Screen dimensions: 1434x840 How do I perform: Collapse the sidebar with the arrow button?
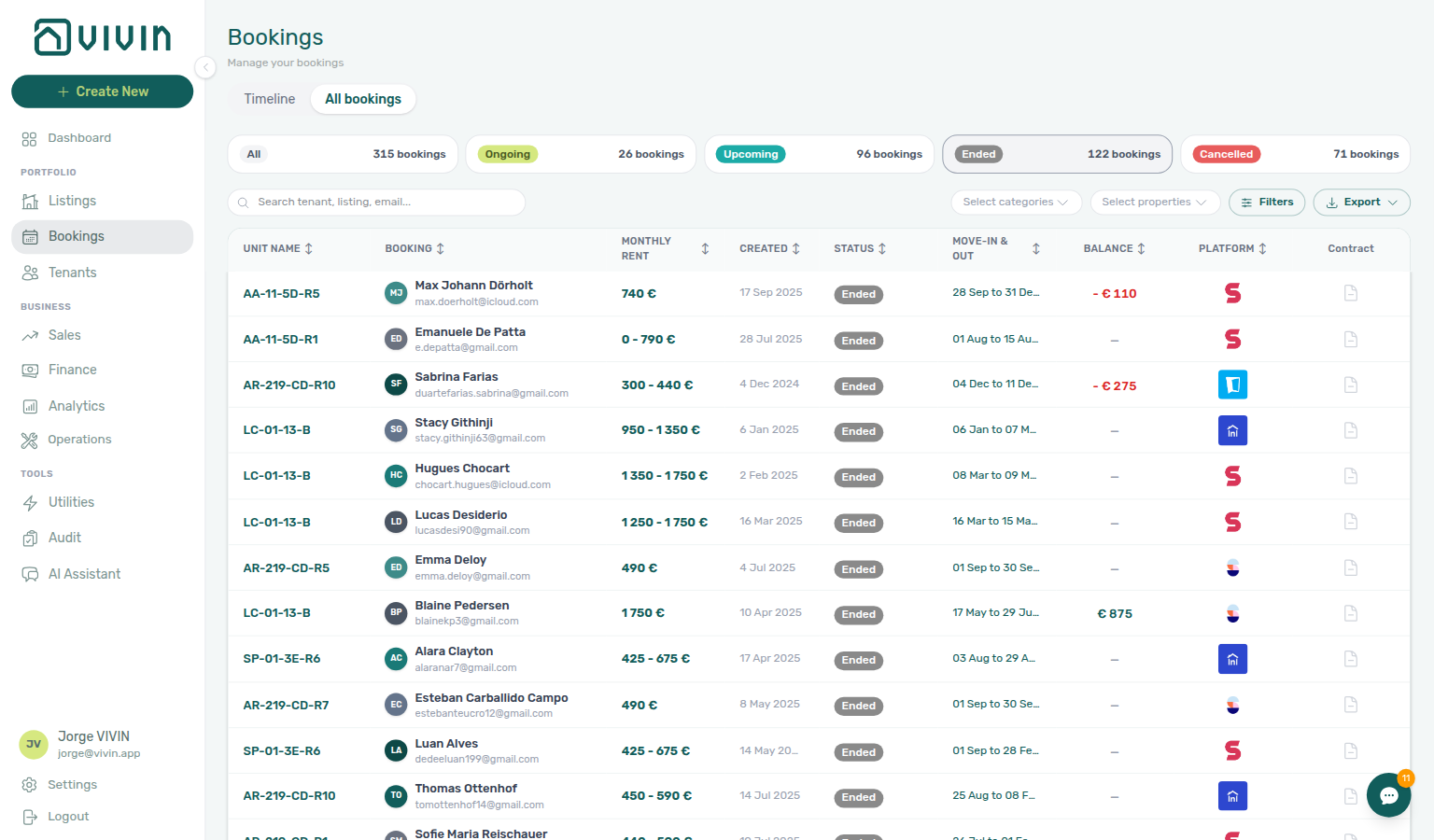[x=205, y=67]
